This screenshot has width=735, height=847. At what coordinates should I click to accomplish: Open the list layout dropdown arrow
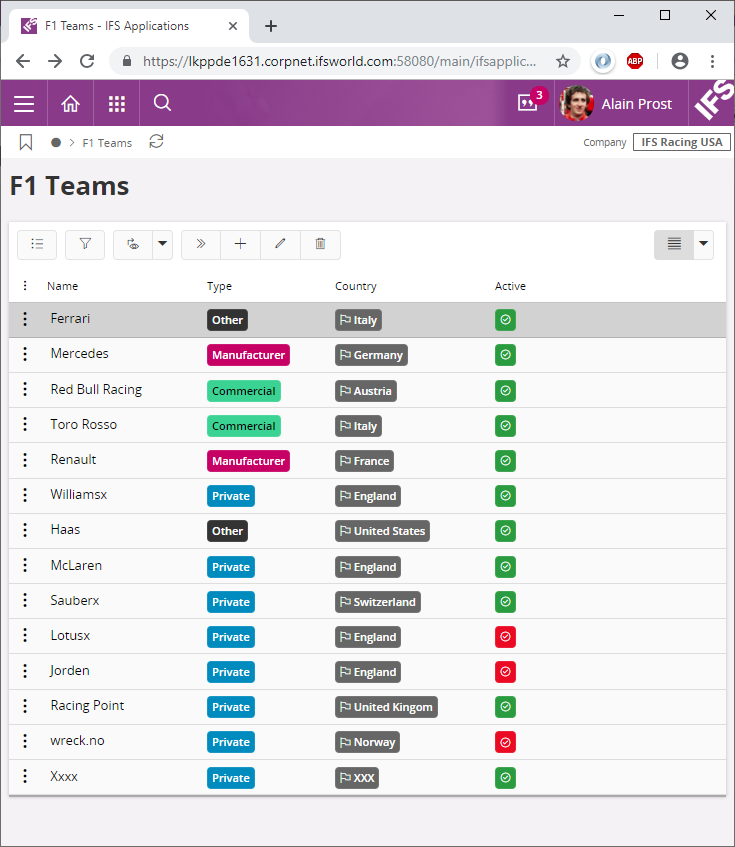703,244
